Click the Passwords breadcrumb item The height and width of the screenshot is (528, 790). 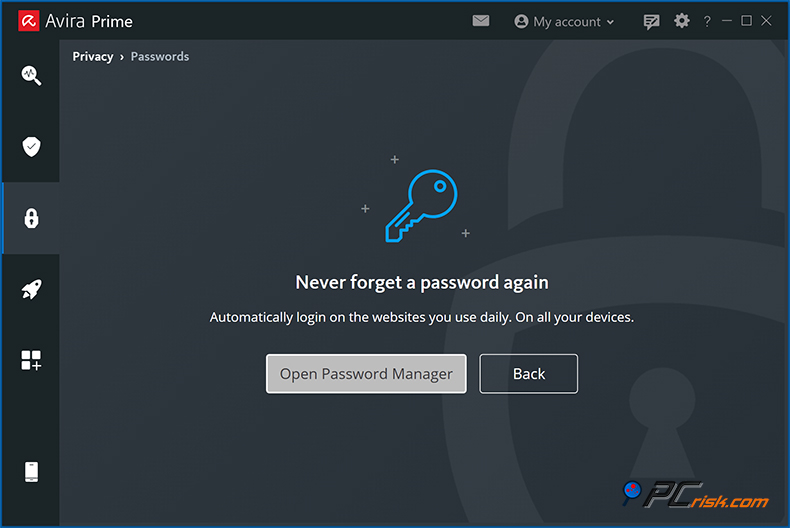pos(160,57)
